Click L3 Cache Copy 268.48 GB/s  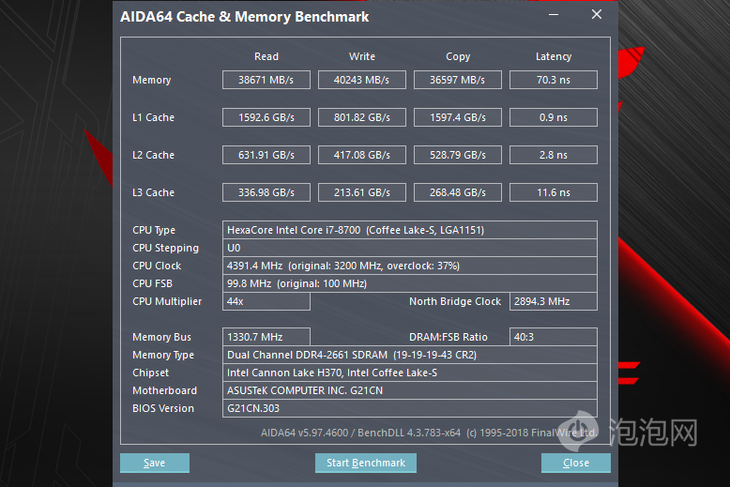tap(458, 192)
